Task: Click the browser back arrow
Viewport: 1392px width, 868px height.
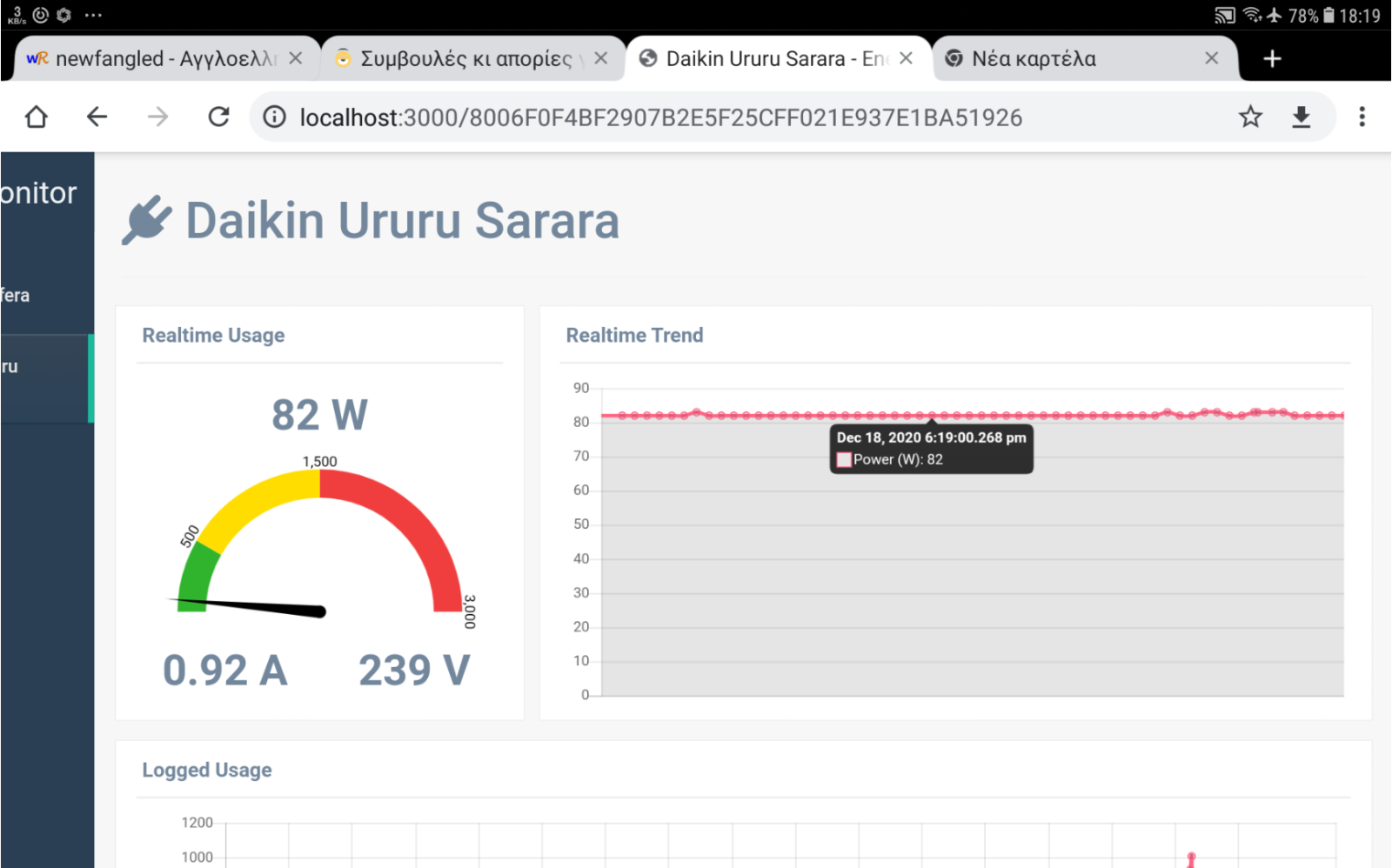Action: 97,117
